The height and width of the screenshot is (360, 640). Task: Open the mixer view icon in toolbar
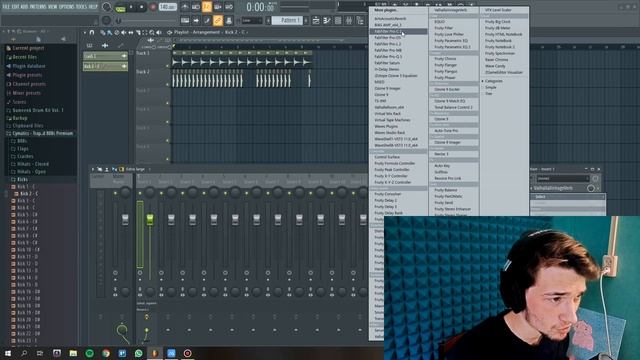click(349, 20)
